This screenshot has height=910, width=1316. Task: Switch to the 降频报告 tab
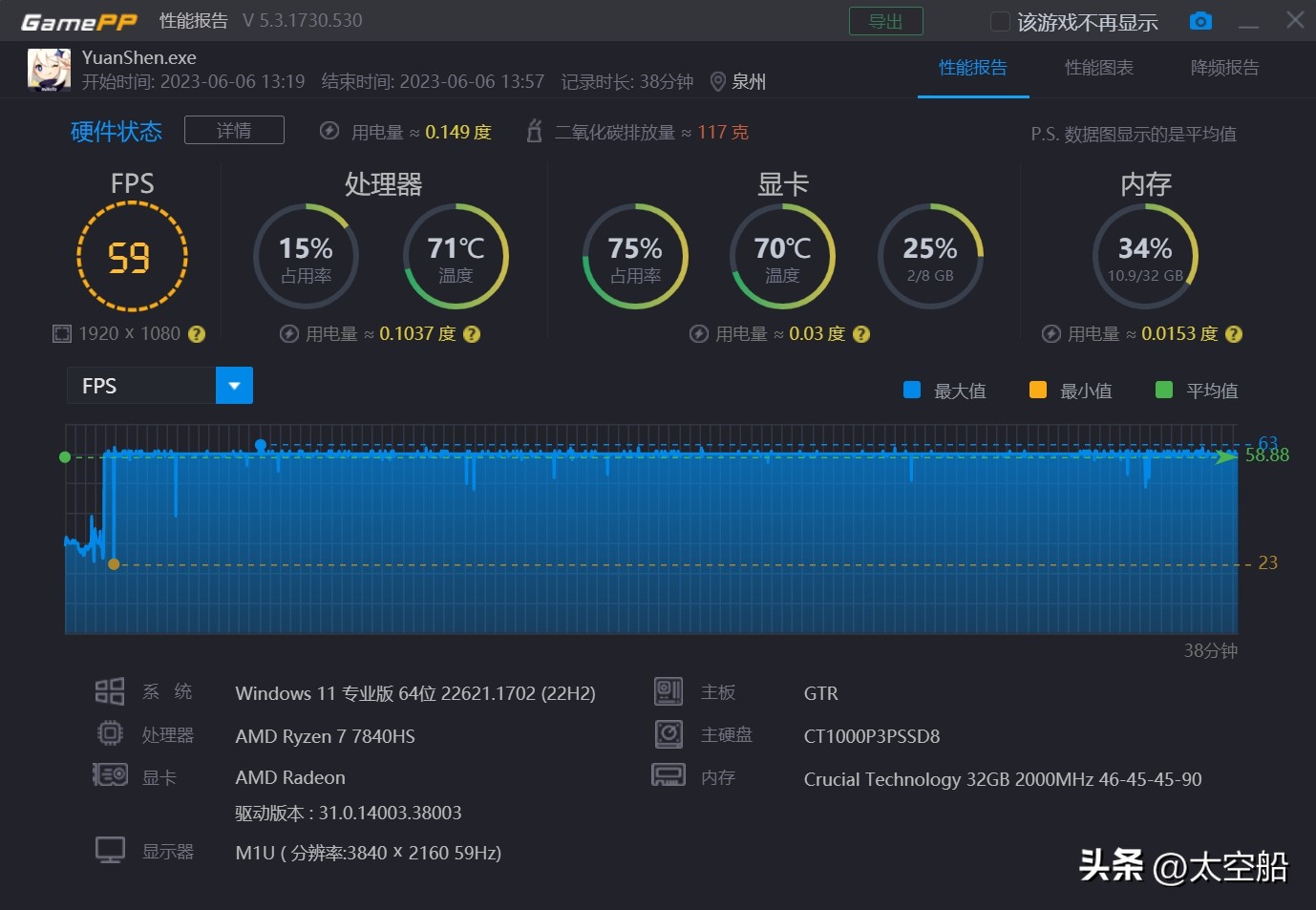point(1225,68)
